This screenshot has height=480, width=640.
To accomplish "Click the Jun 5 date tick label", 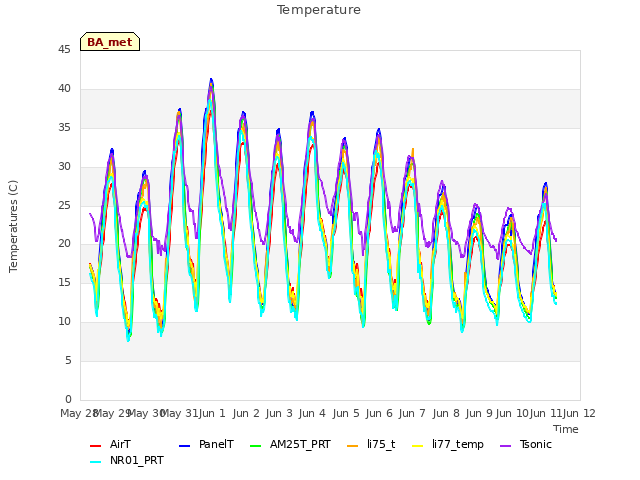I will (346, 413).
